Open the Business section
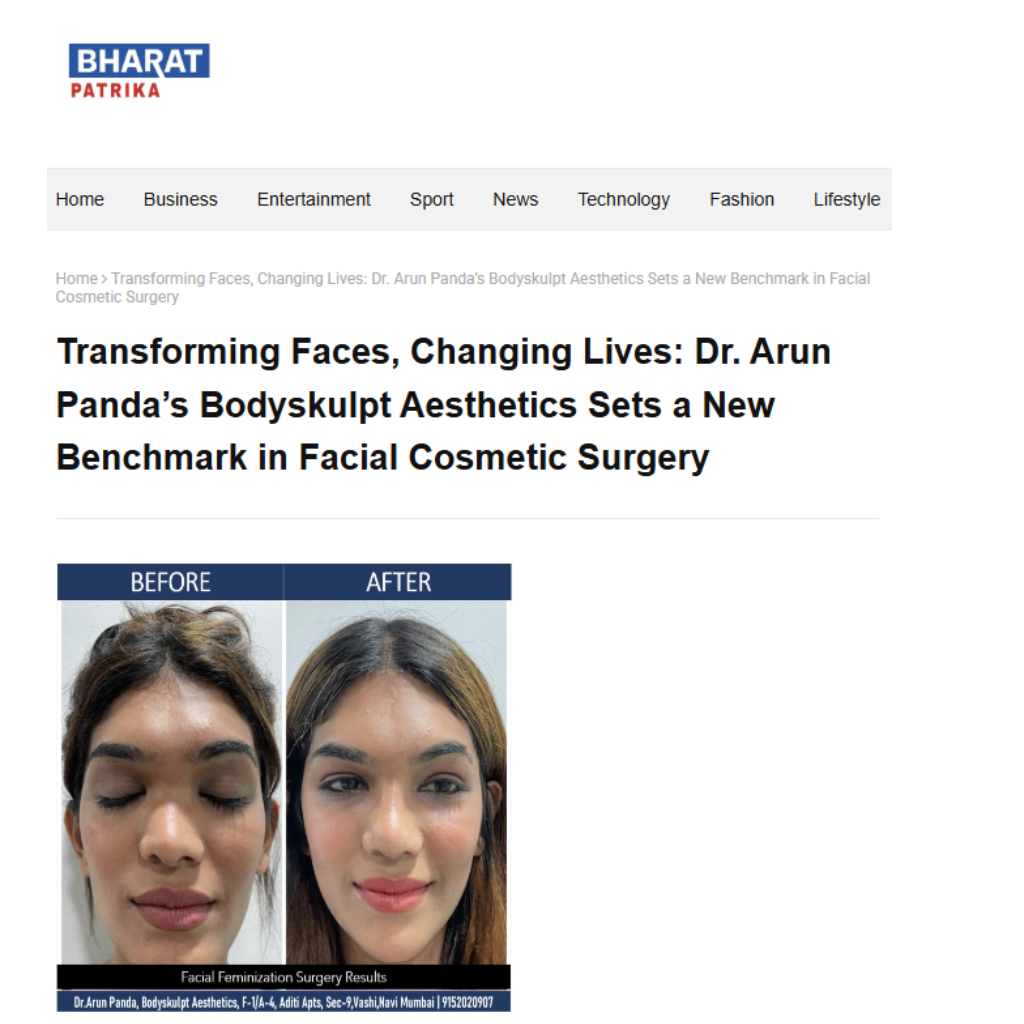Viewport: 1024px width, 1024px height. point(180,199)
